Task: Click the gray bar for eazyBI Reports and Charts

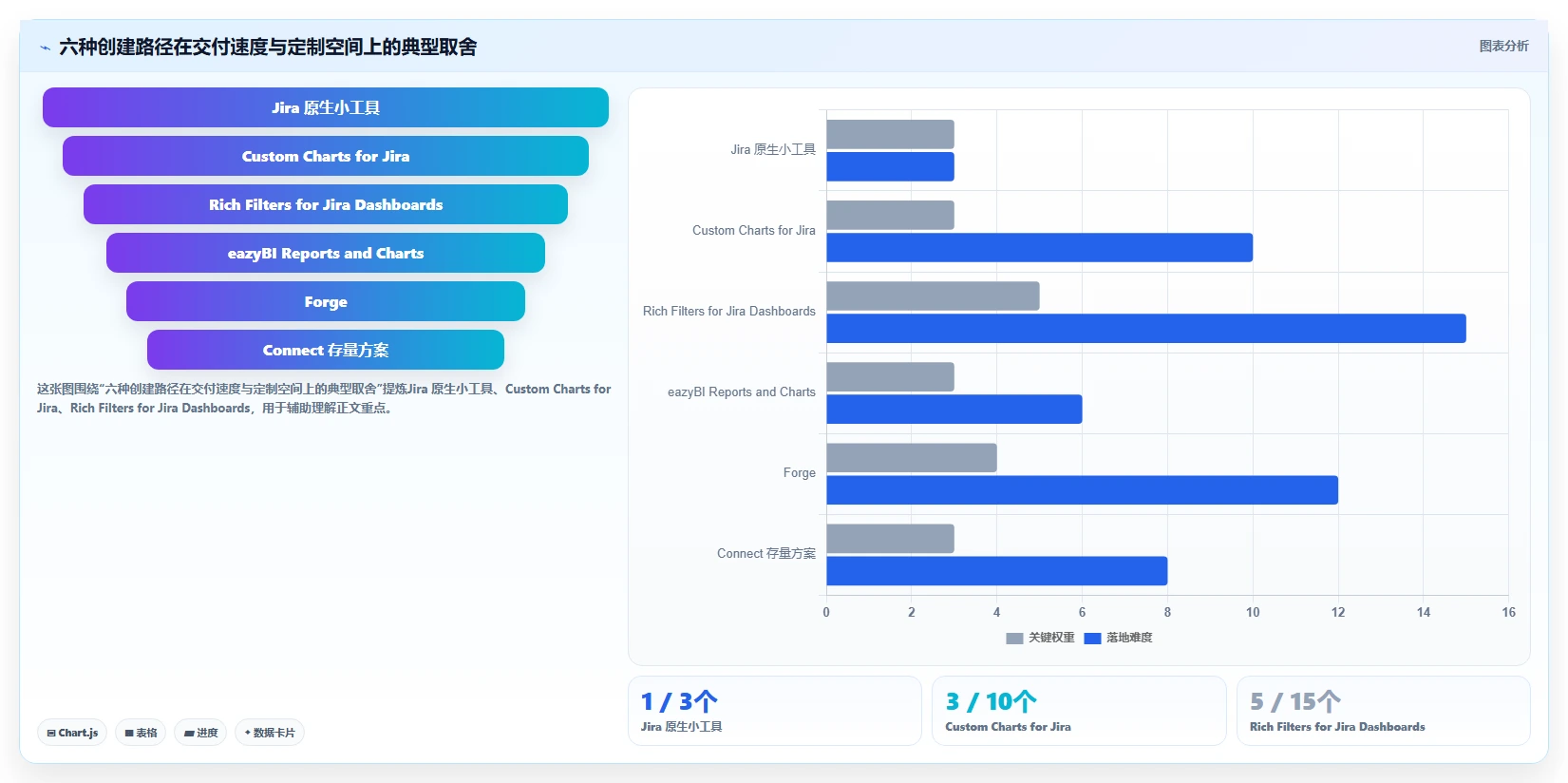Action: click(x=890, y=376)
